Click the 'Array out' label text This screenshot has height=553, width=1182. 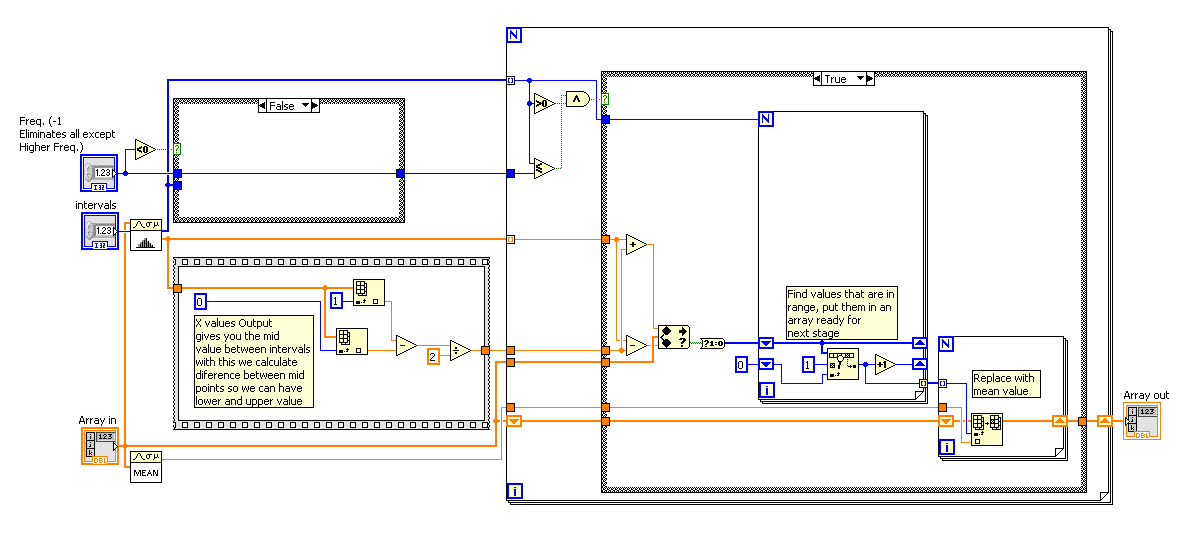coord(1146,395)
